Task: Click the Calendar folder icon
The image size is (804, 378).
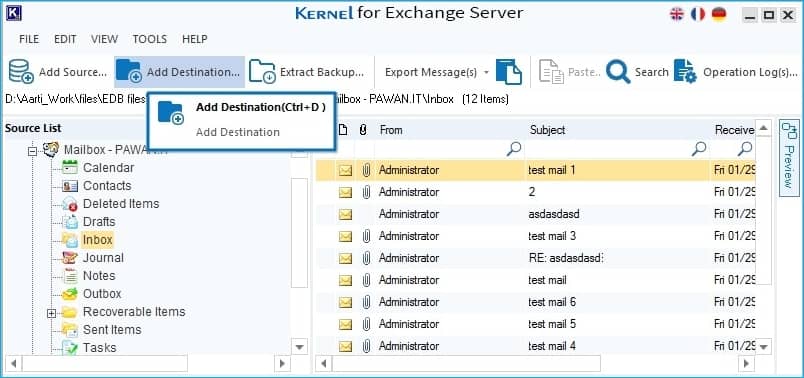Action: (70, 168)
